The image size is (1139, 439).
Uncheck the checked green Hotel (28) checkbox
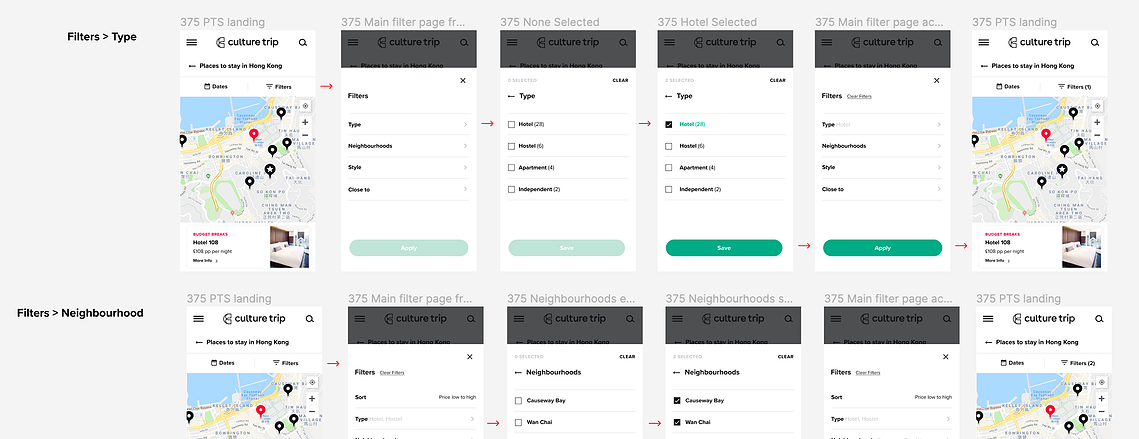[x=668, y=124]
